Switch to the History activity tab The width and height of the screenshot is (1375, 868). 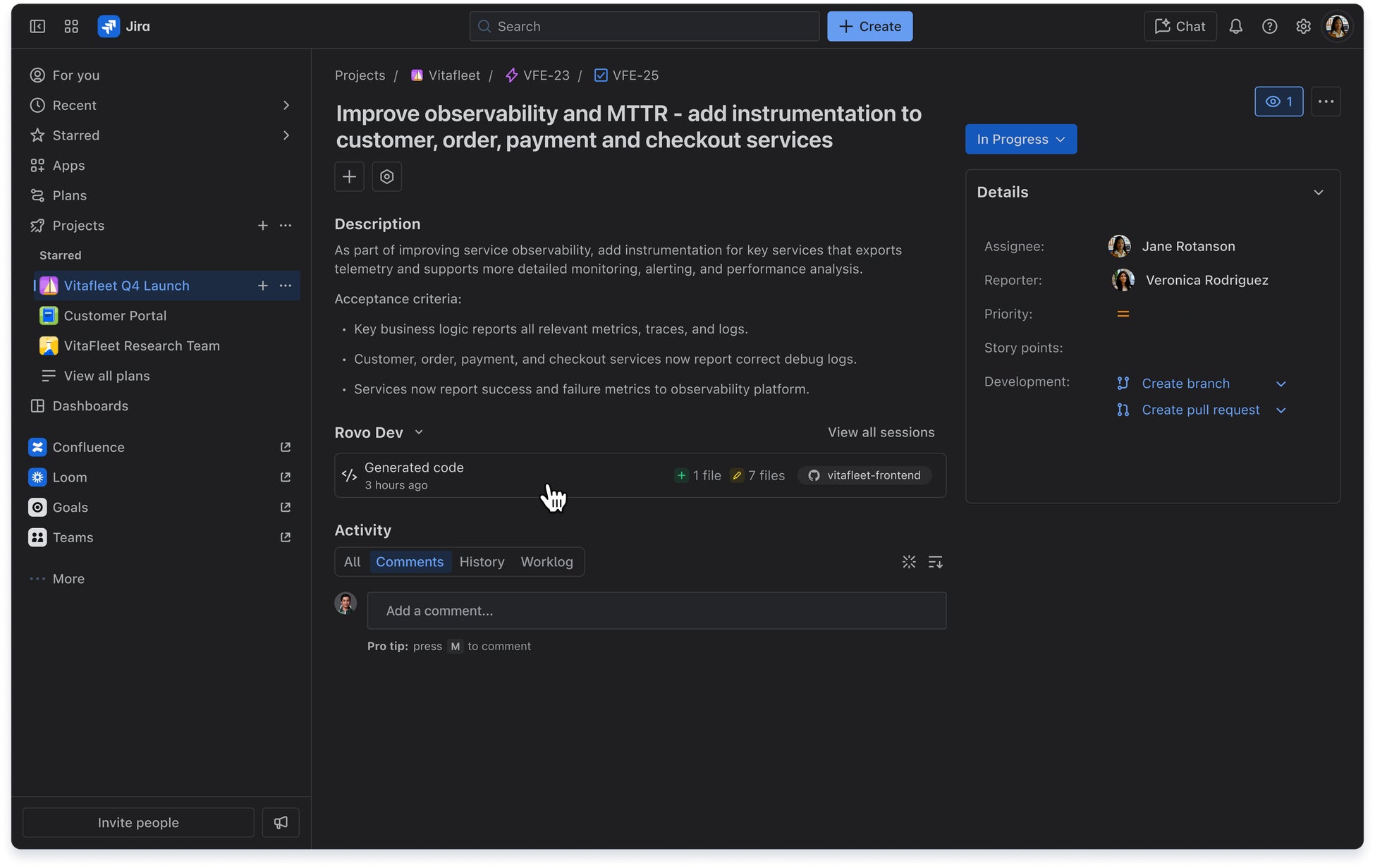coord(482,562)
